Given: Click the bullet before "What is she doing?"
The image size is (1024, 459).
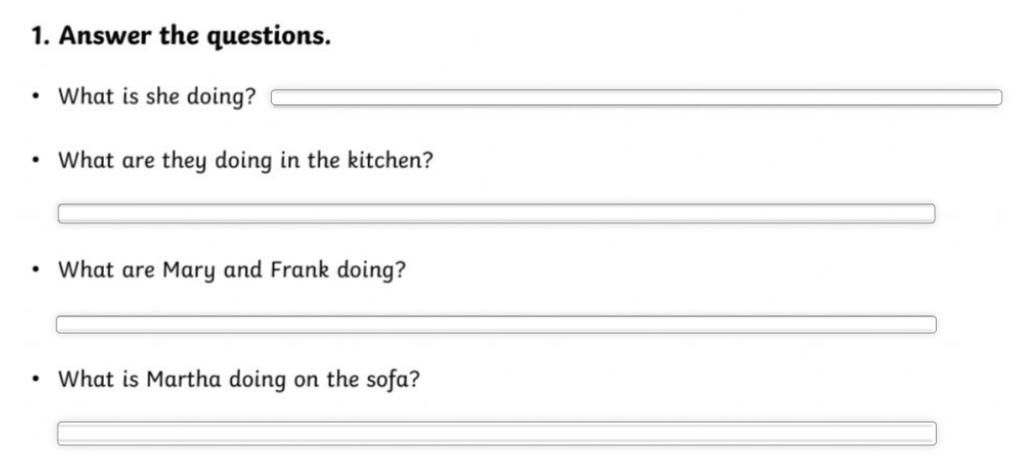Looking at the screenshot, I should tap(36, 98).
